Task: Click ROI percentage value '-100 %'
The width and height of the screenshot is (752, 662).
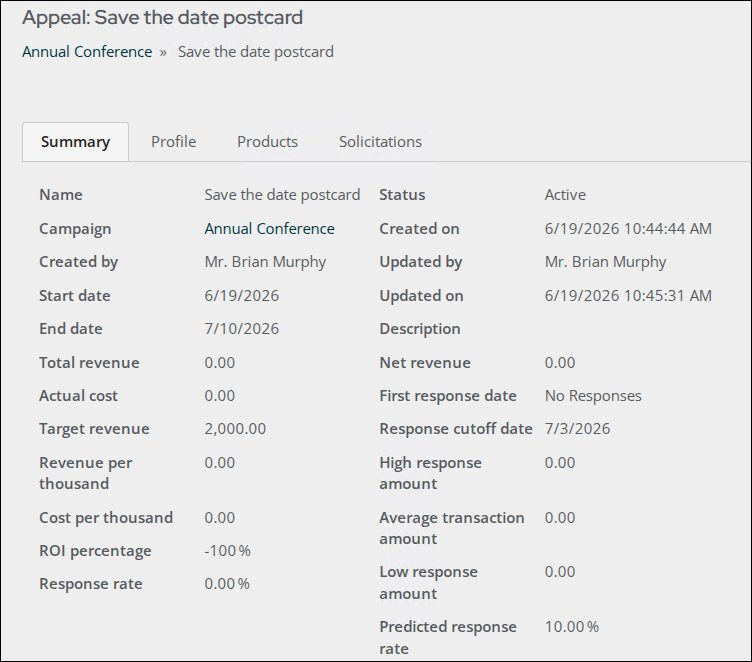Action: [x=227, y=551]
